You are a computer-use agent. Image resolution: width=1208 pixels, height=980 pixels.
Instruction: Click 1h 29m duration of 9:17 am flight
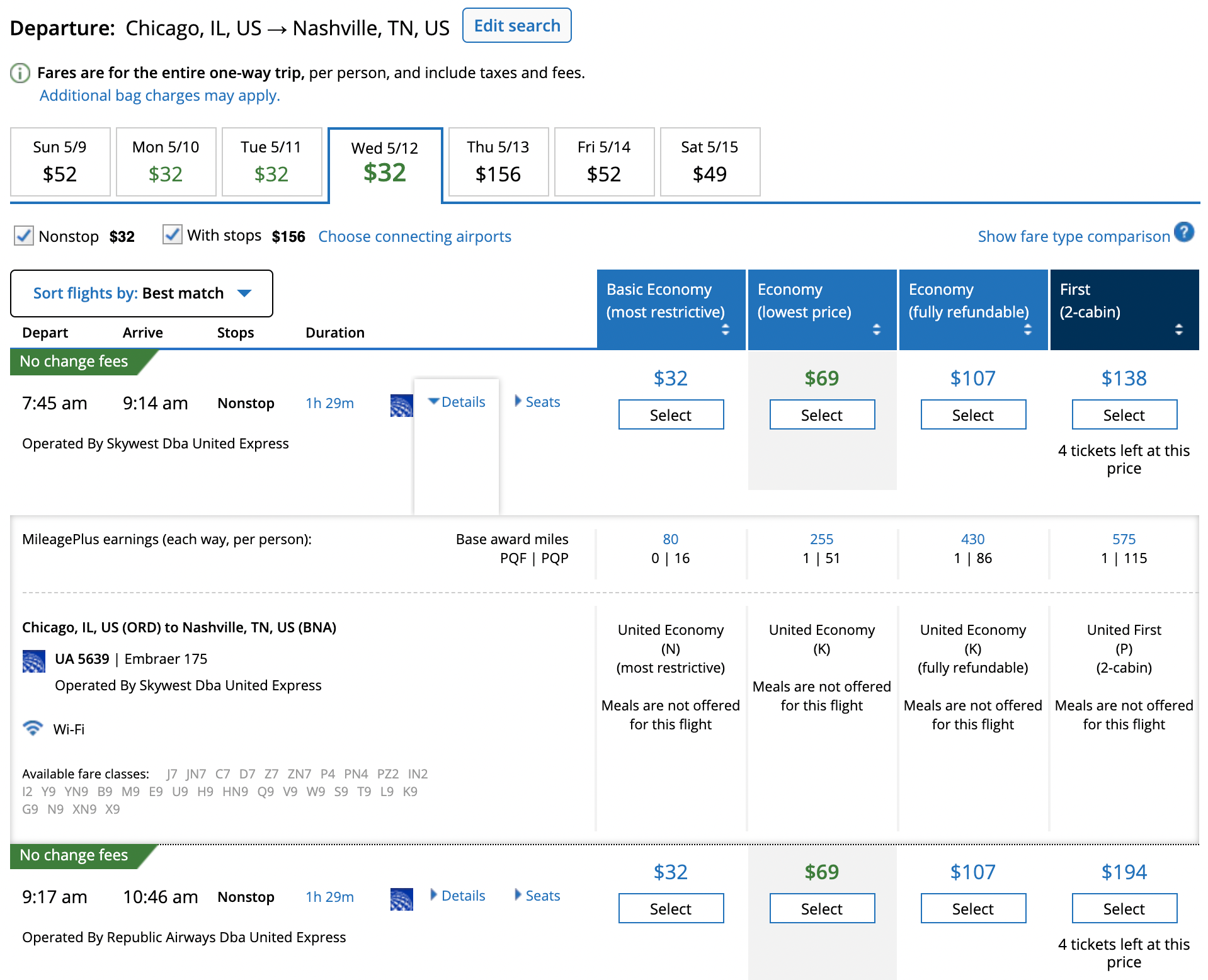pyautogui.click(x=330, y=897)
